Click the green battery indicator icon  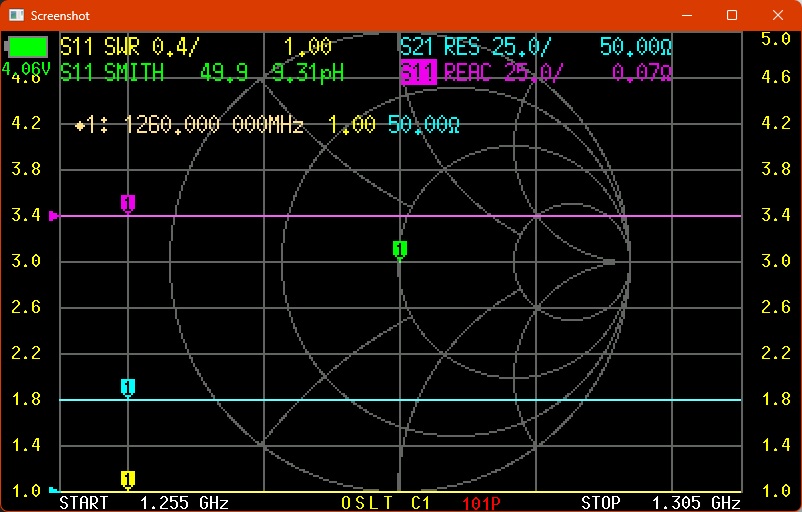pyautogui.click(x=28, y=47)
